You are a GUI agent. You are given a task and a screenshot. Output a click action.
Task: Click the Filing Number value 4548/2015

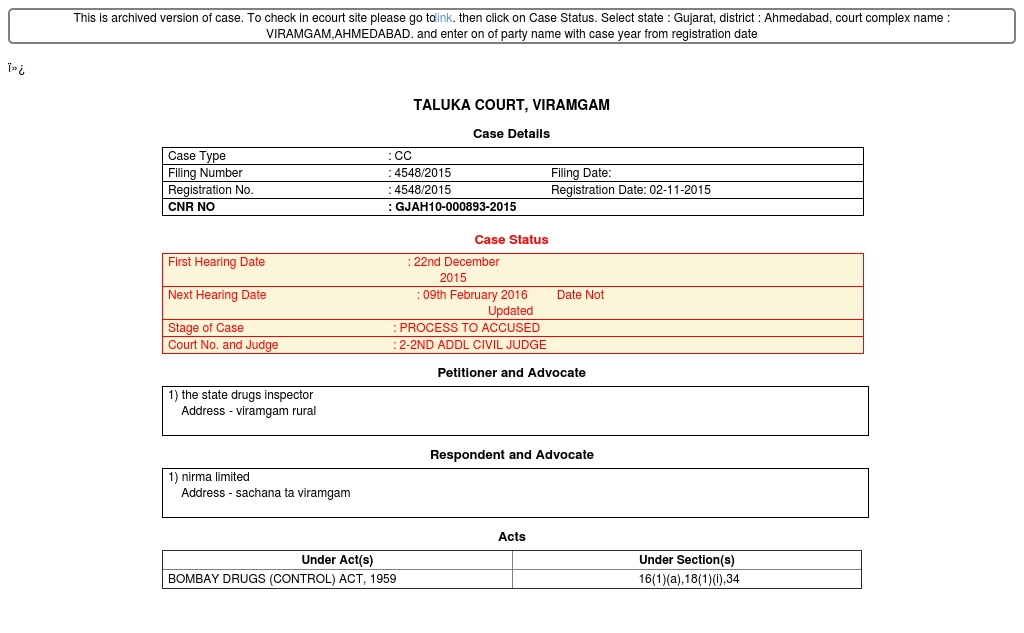[x=422, y=173]
